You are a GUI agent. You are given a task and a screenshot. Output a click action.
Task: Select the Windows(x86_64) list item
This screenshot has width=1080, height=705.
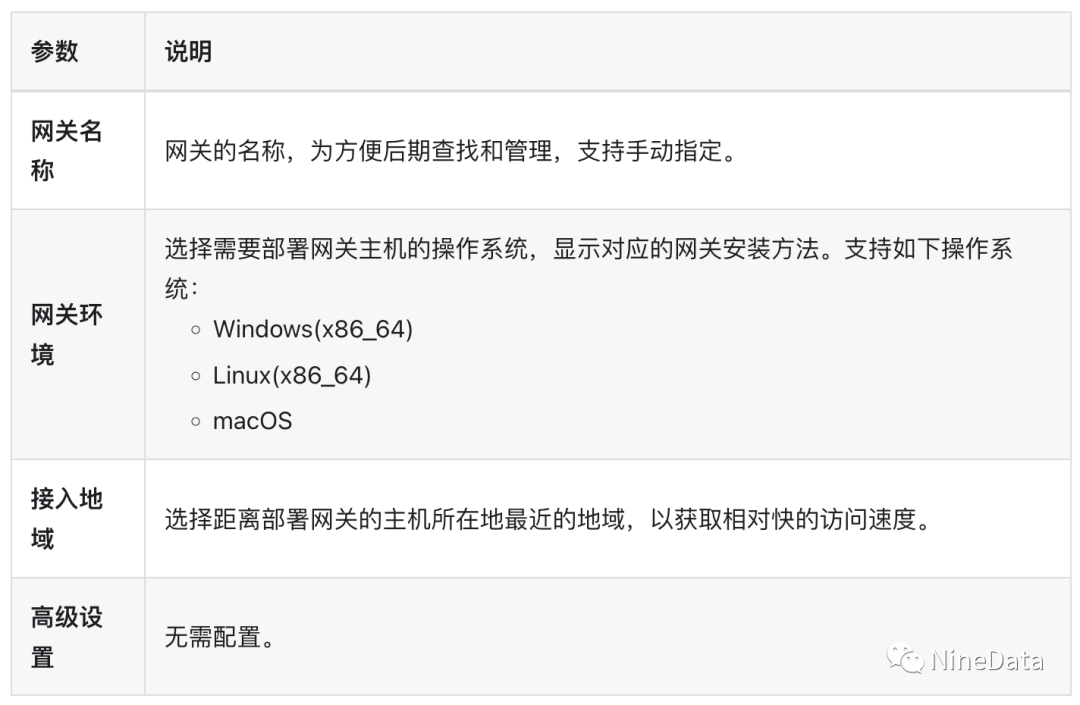(x=312, y=329)
